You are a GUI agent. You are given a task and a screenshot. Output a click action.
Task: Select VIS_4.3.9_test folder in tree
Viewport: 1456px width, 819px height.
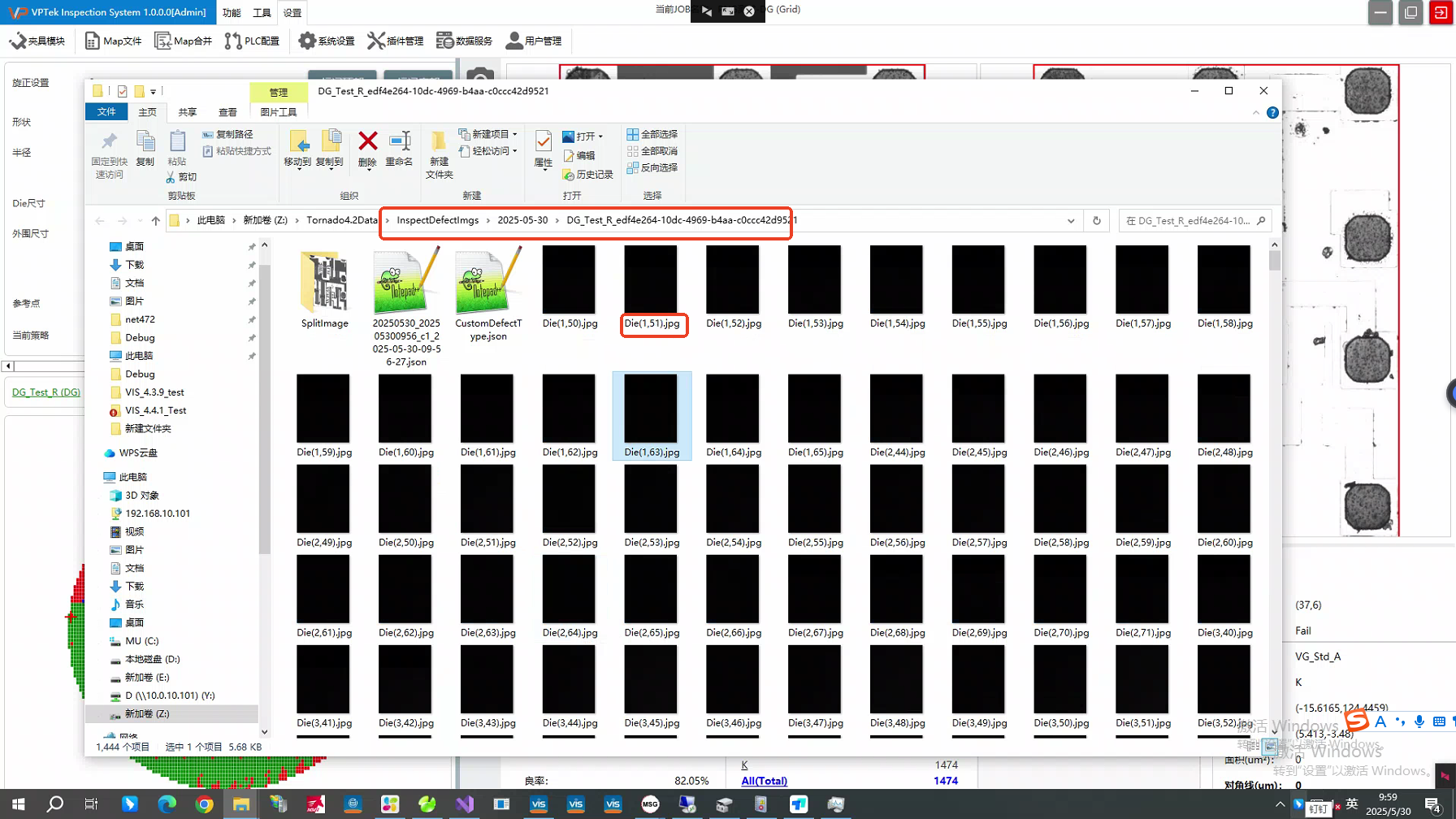coord(154,392)
